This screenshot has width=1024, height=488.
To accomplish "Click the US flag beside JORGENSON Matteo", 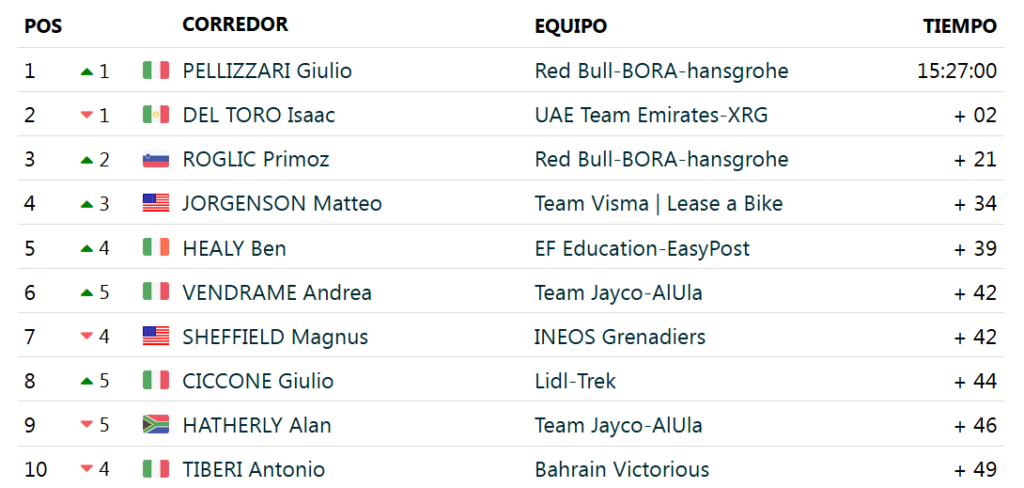I will pyautogui.click(x=155, y=204).
